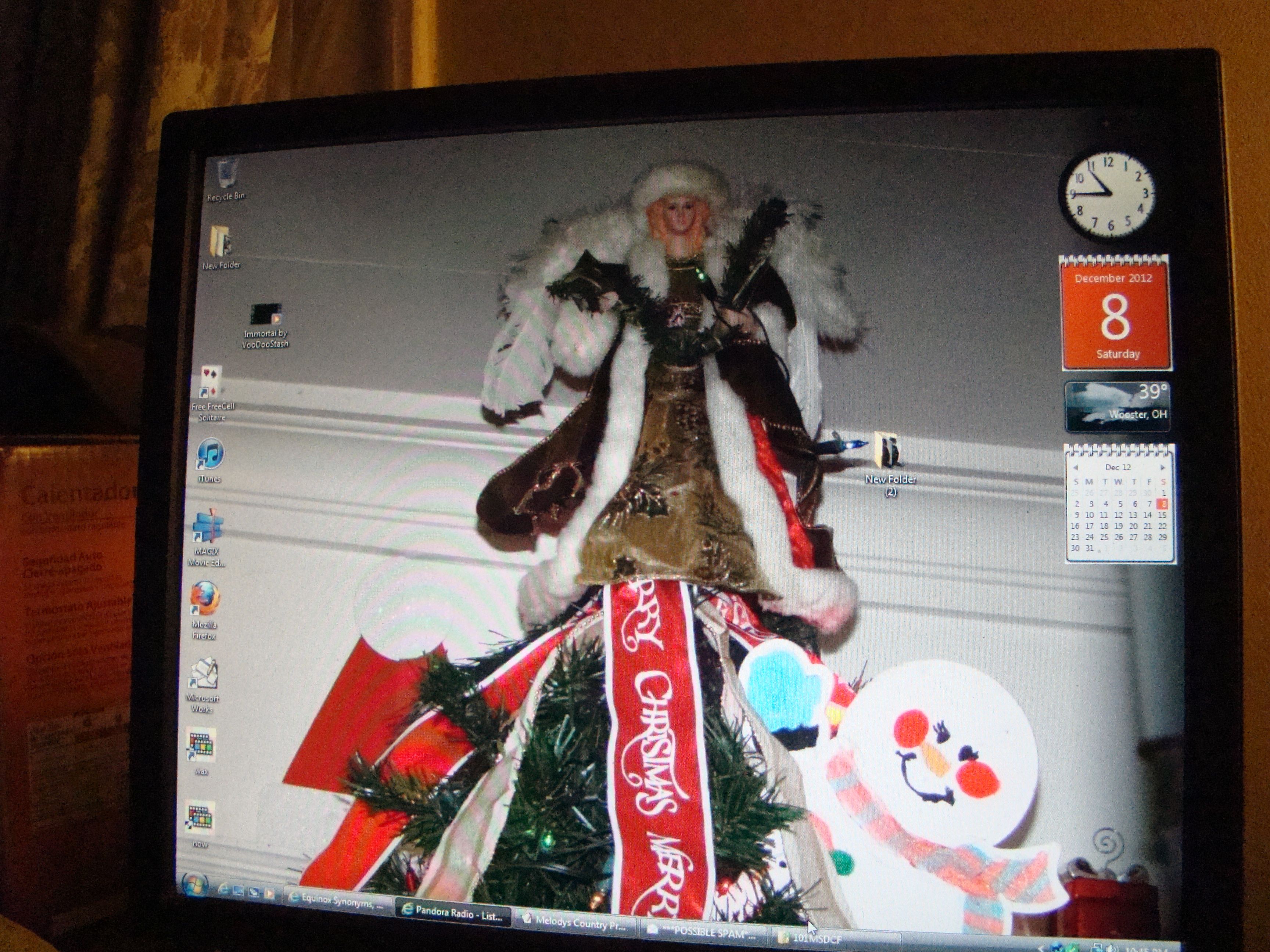Select date 31 in the mini calendar
The height and width of the screenshot is (952, 1270).
1090,548
